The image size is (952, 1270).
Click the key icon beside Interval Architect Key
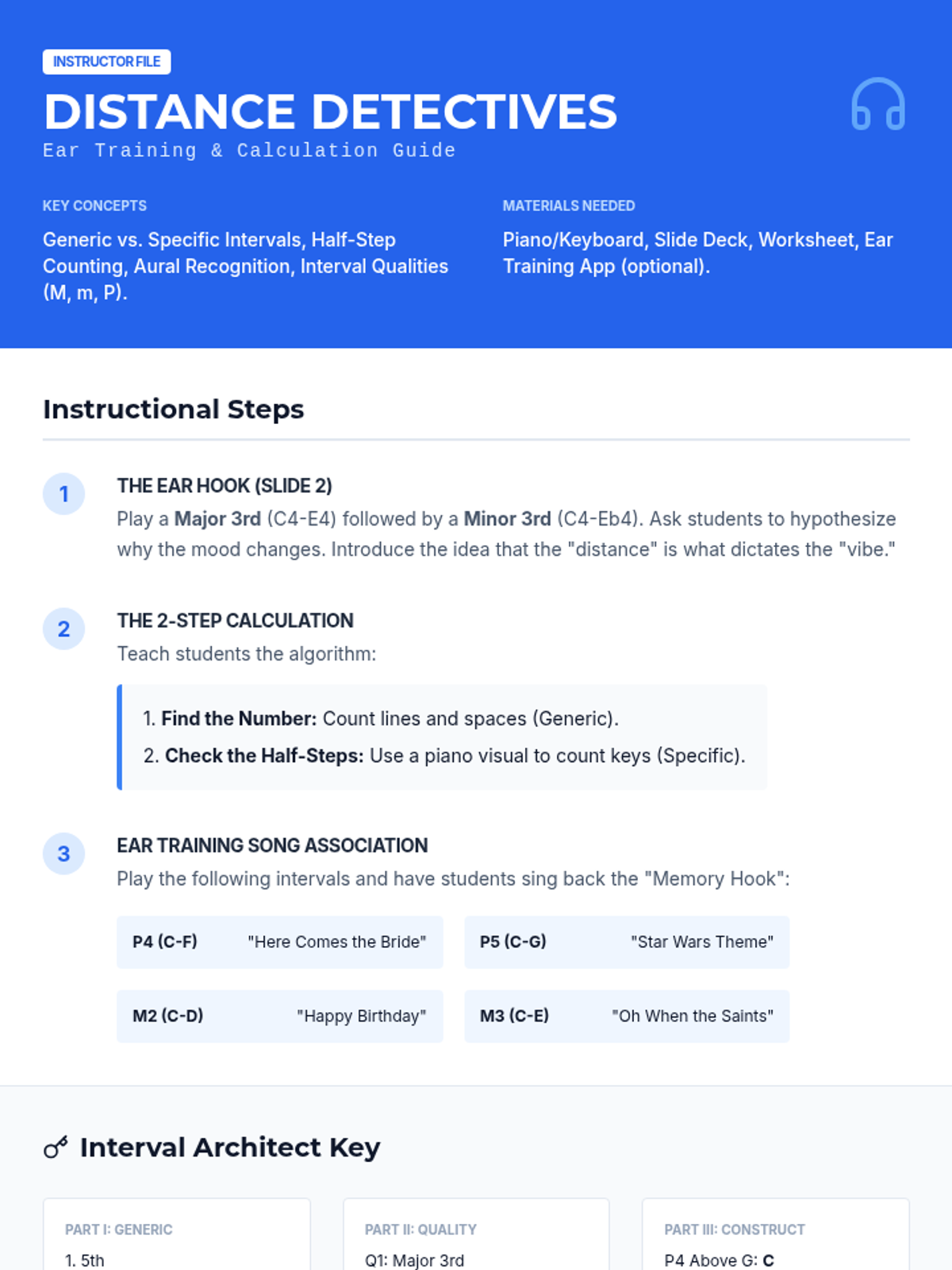point(56,1147)
